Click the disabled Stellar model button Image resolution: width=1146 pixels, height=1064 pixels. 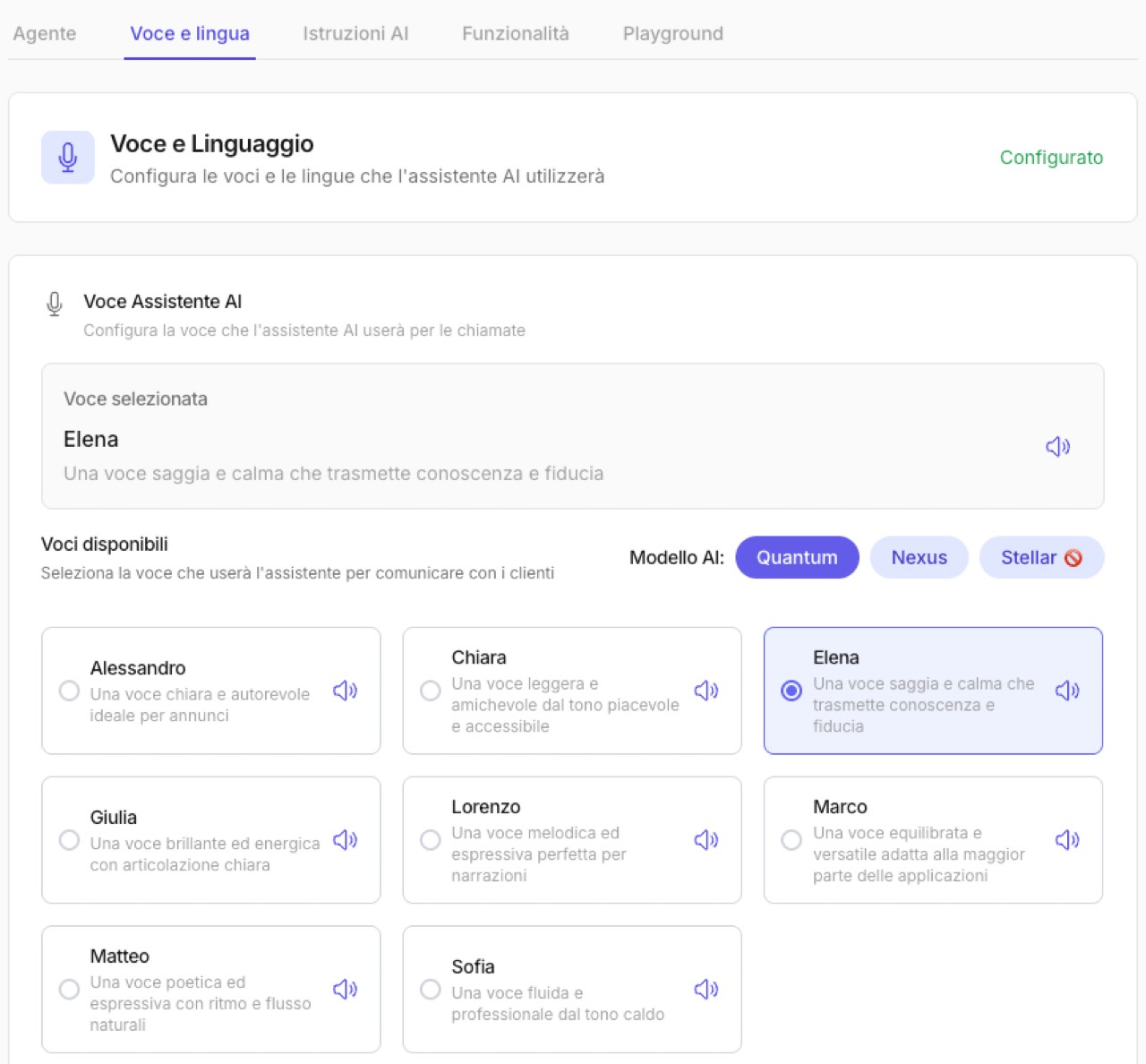pos(1040,558)
